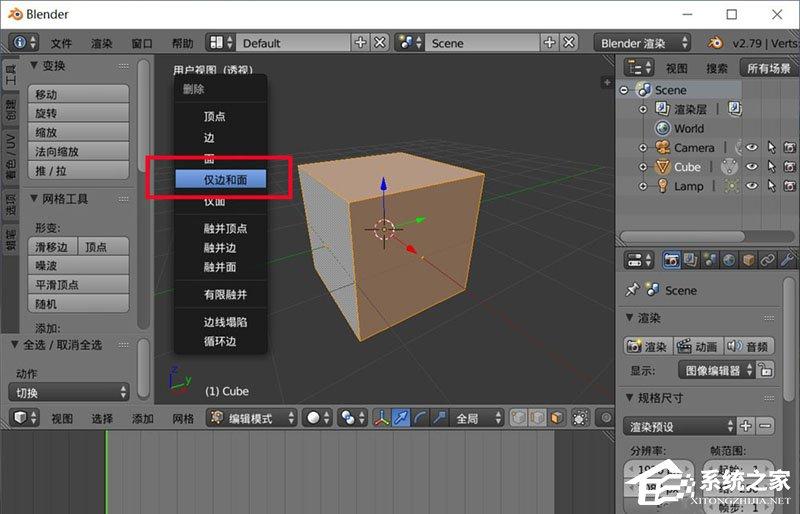Enable the rotate manipulator arc

pyautogui.click(x=420, y=418)
